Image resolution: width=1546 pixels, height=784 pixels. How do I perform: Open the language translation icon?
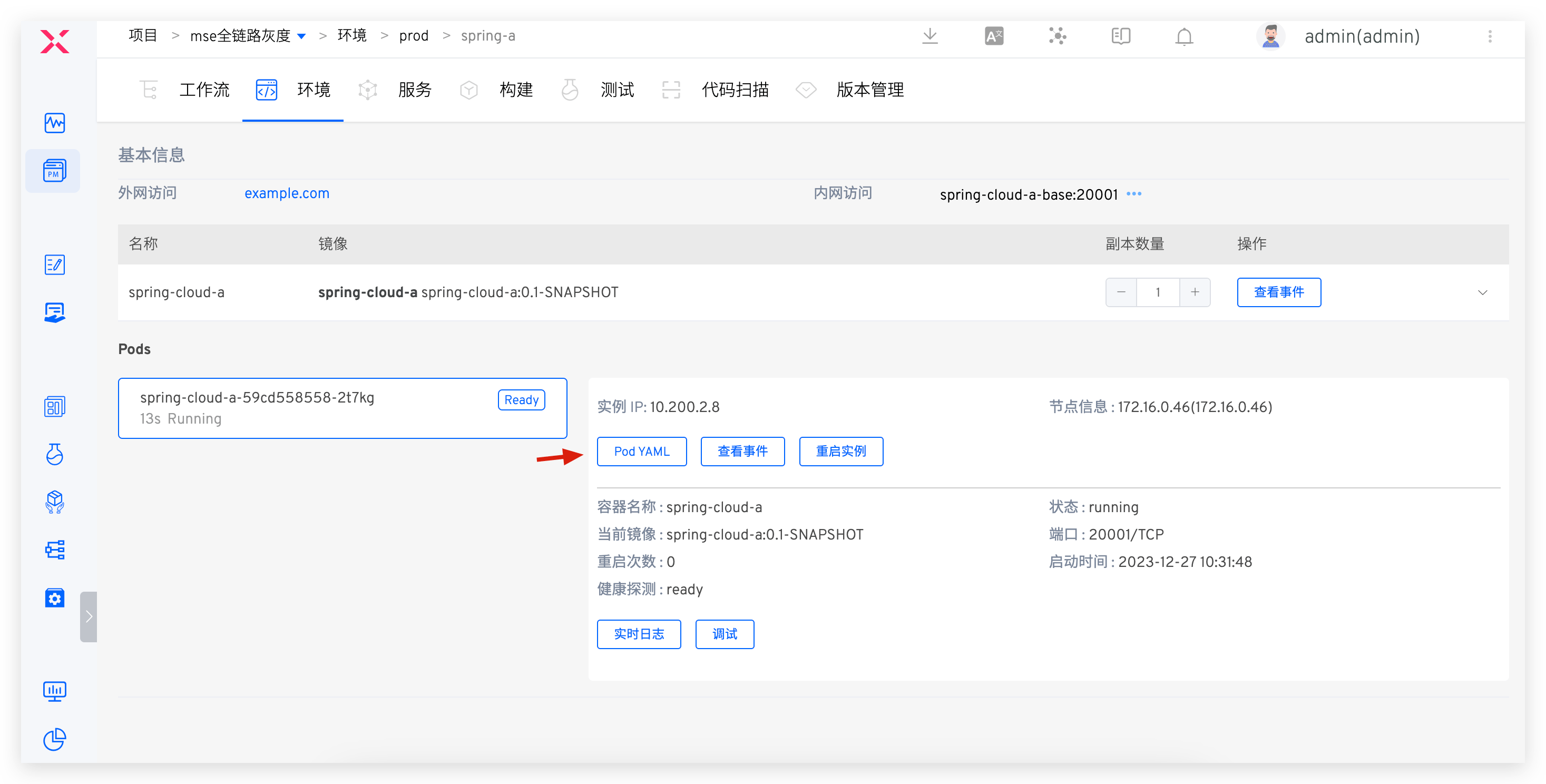click(x=994, y=37)
